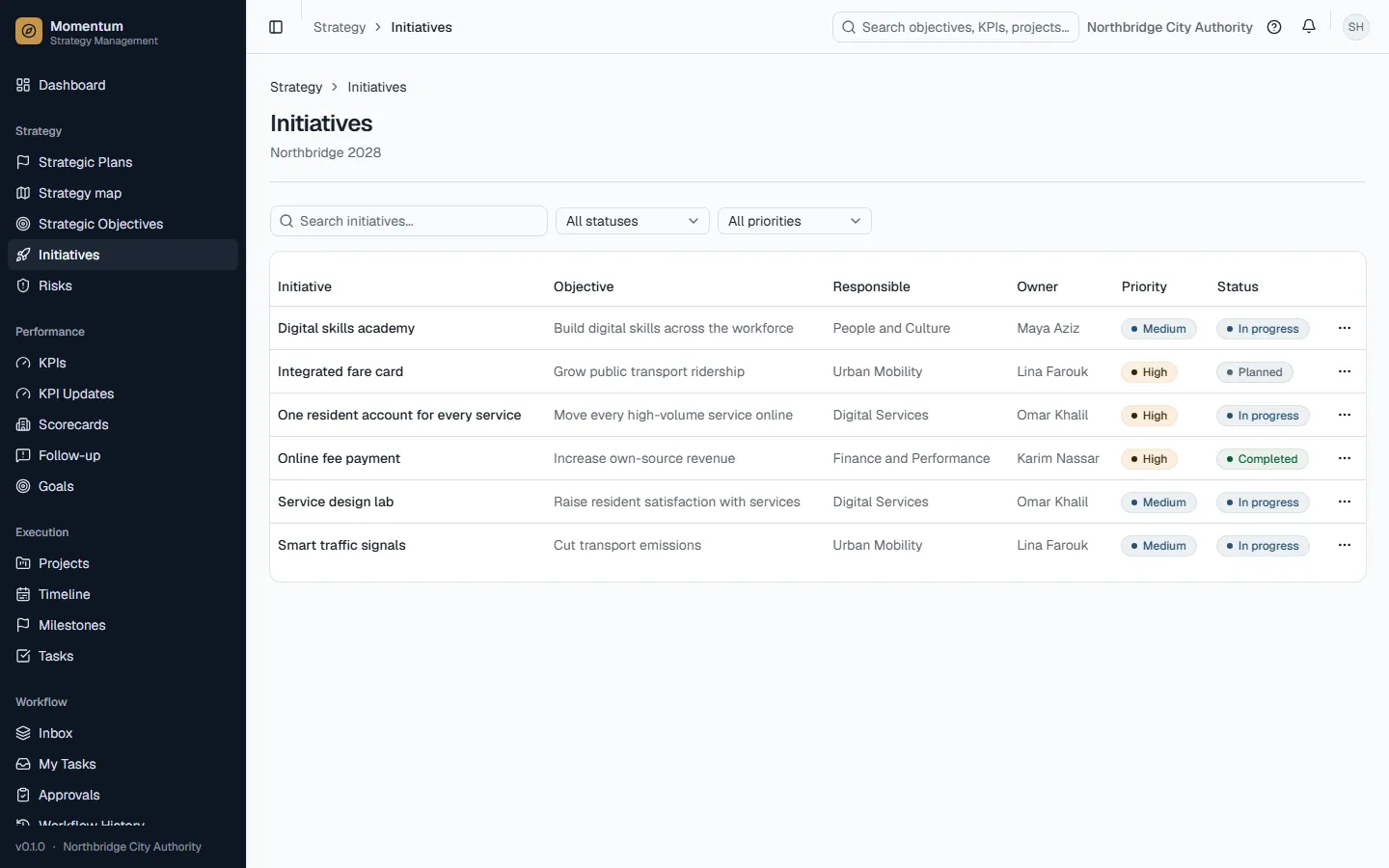Open row actions for Online fee payment
This screenshot has width=1389, height=868.
[1345, 459]
